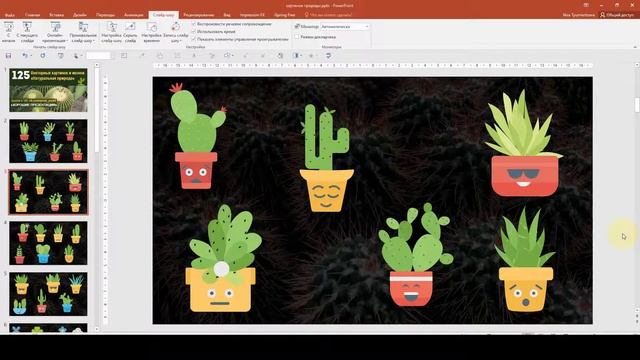Switch to the Animations tab
Screen dimensions: 640x360
(133, 15)
